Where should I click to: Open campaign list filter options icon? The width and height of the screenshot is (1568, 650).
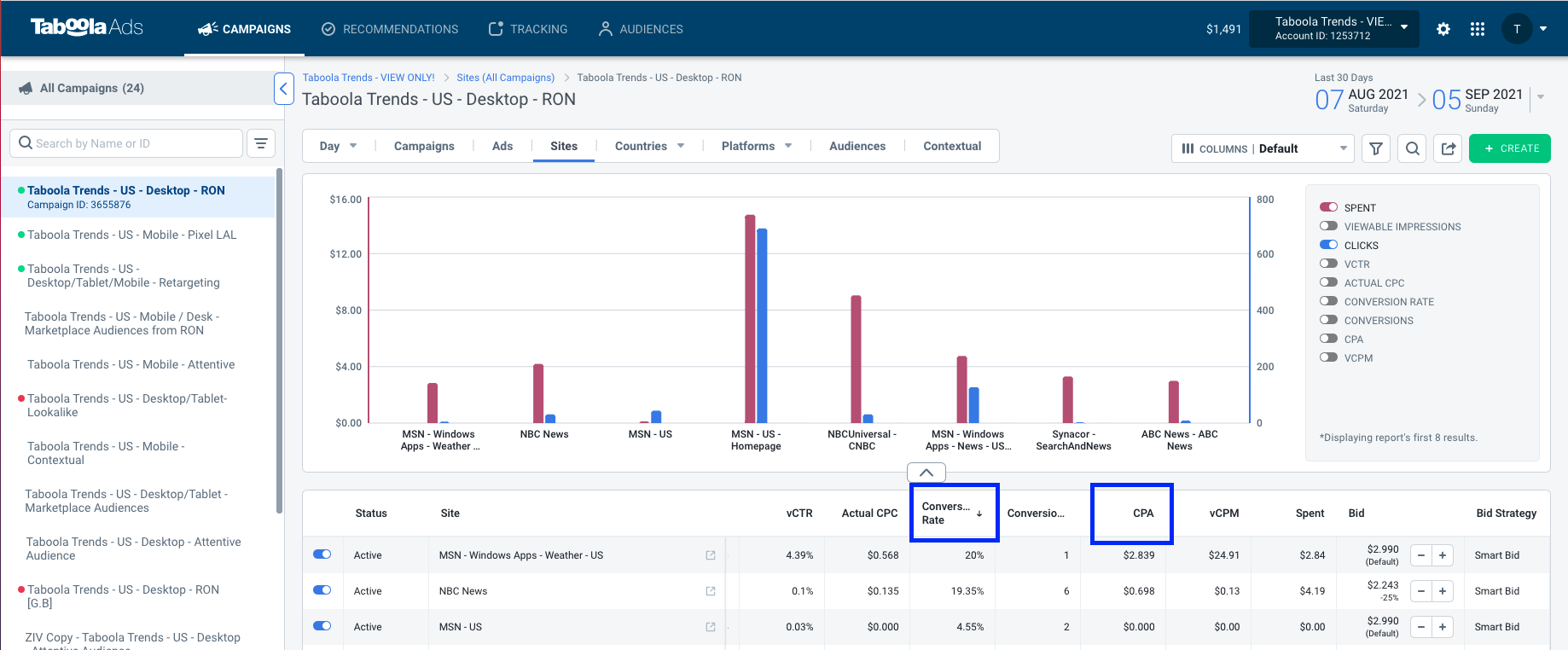(x=261, y=143)
